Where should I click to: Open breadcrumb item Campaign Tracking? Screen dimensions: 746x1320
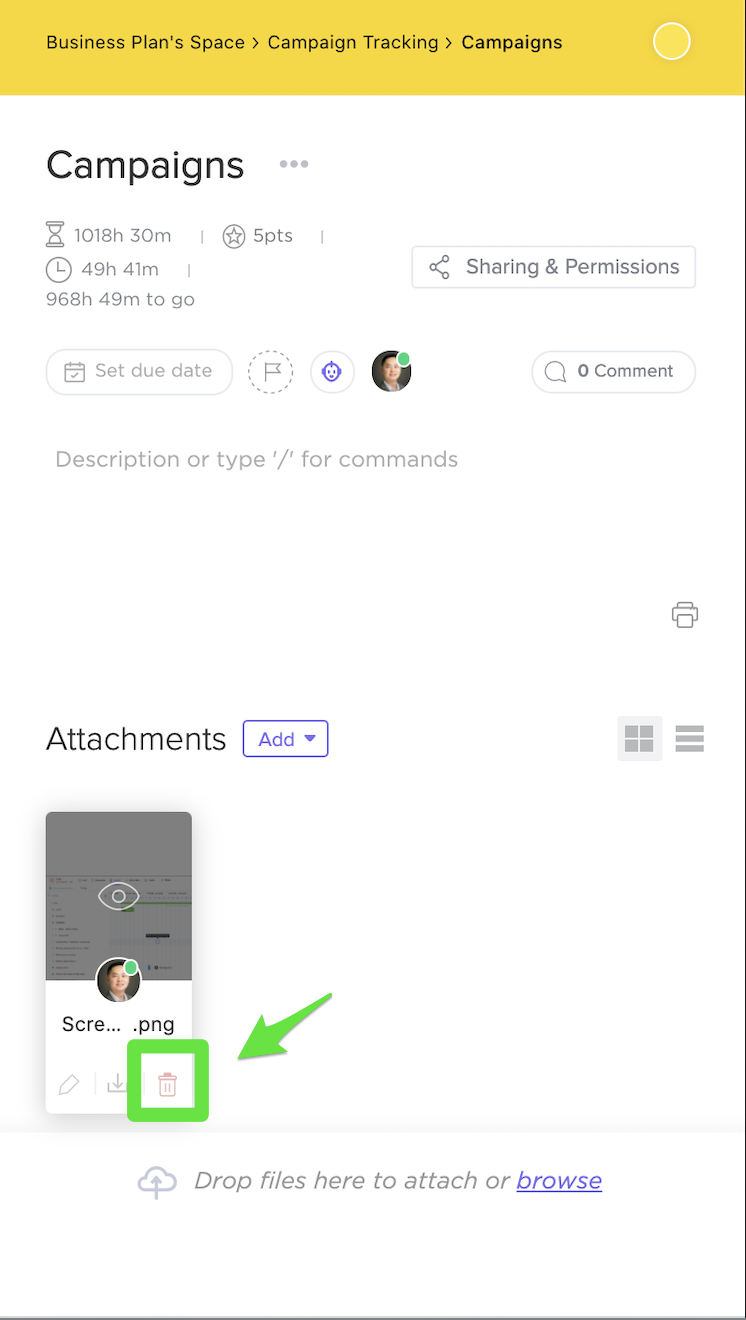tap(353, 42)
